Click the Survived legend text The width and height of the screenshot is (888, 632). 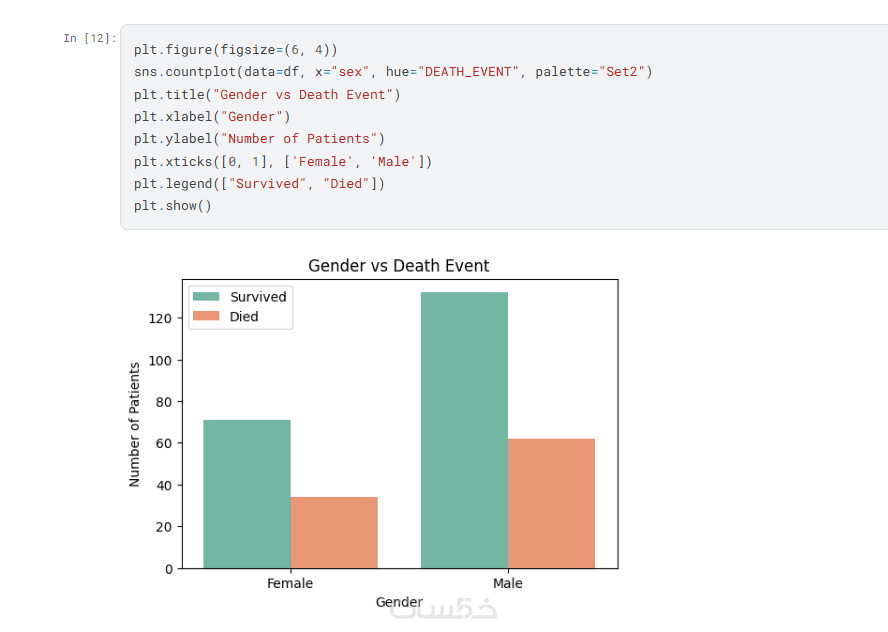258,297
